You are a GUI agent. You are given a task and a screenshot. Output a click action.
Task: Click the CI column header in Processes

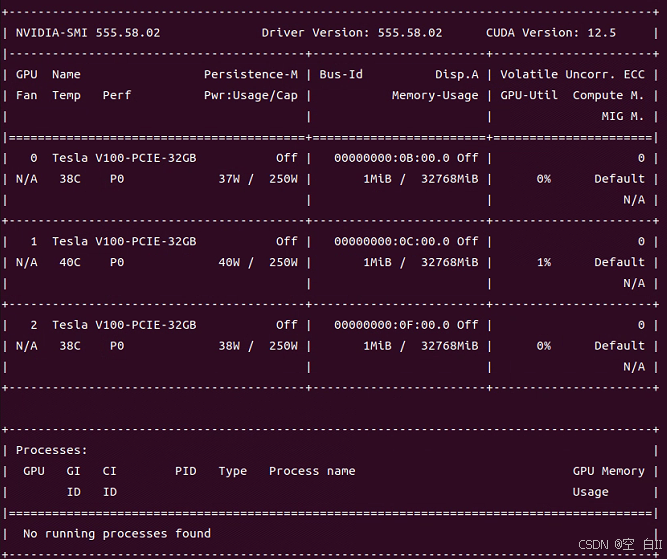tap(109, 471)
